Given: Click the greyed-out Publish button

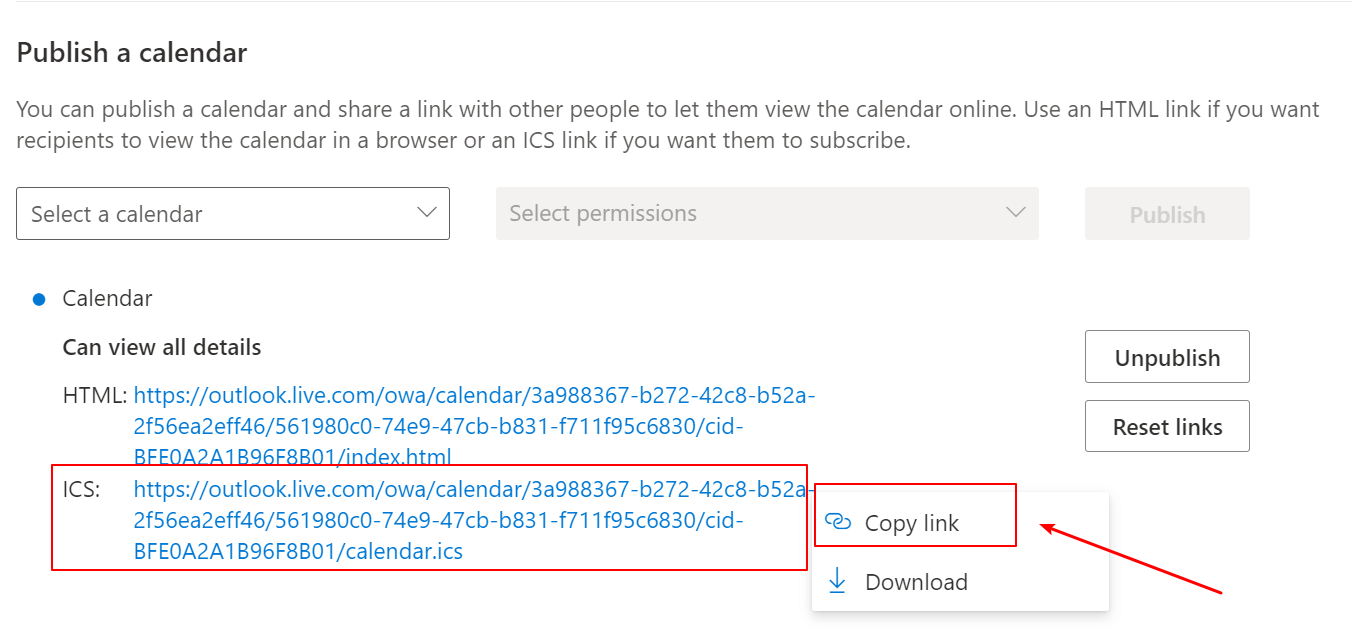Looking at the screenshot, I should 1167,214.
